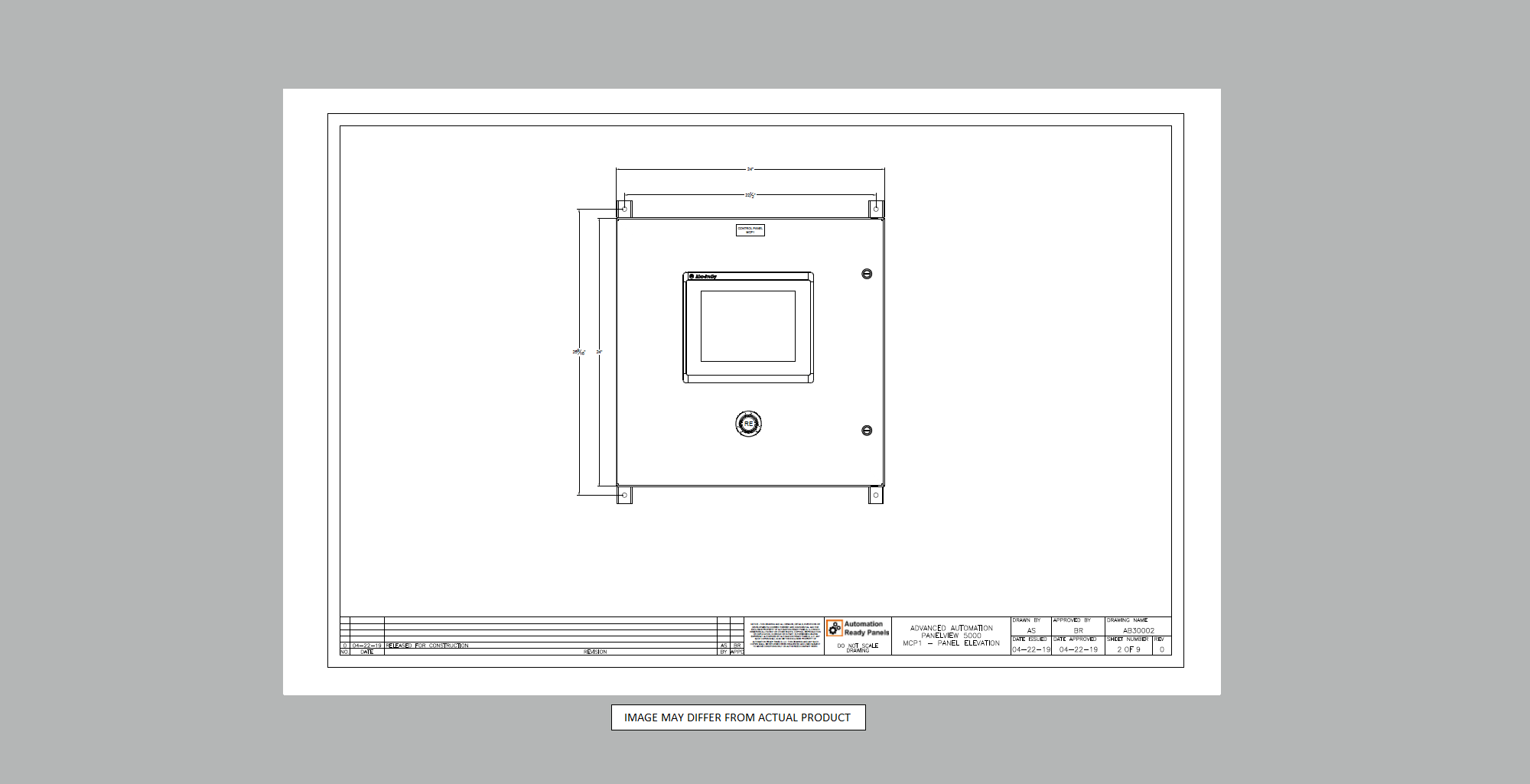Click the 'Image may differ from actual product' notice
1530x784 pixels.
point(737,717)
